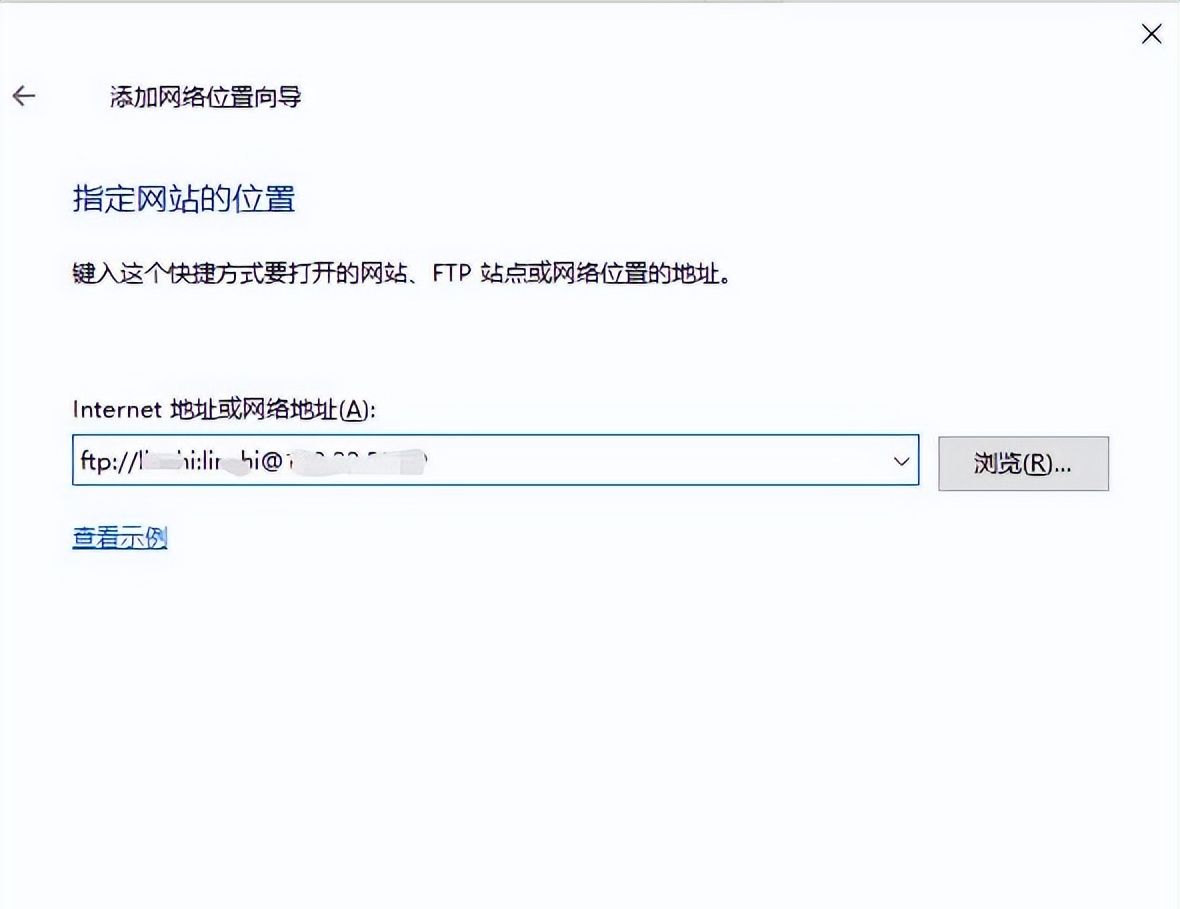The width and height of the screenshot is (1180, 909).
Task: Click the instruction text mentioning FTP 站点
Action: 400,273
